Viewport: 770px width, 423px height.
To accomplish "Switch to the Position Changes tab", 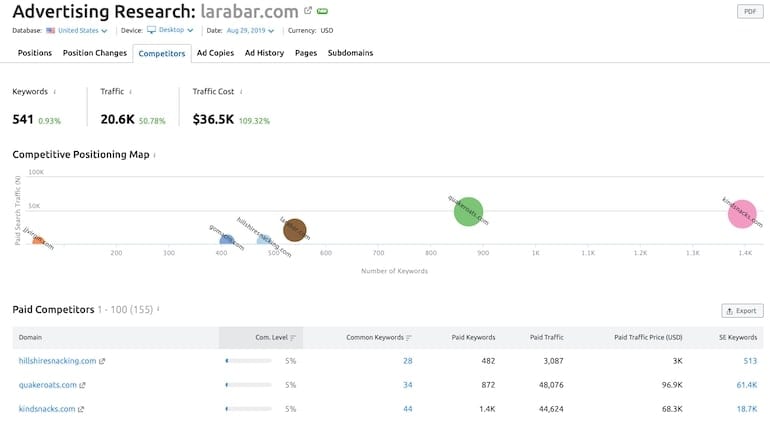I will tap(95, 53).
